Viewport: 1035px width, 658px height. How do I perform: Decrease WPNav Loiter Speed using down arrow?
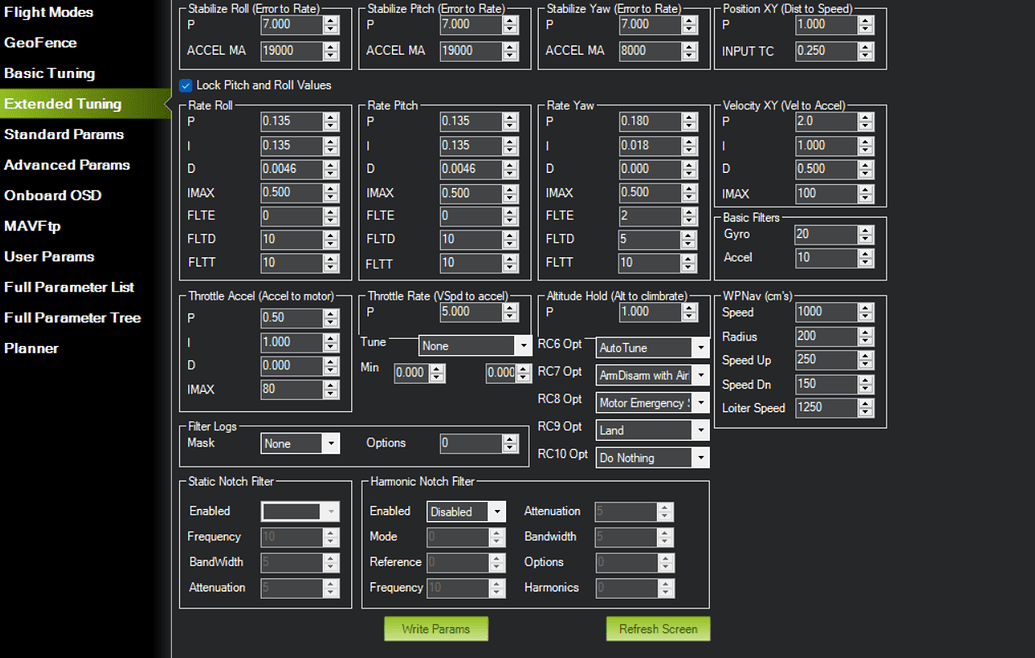coord(866,412)
